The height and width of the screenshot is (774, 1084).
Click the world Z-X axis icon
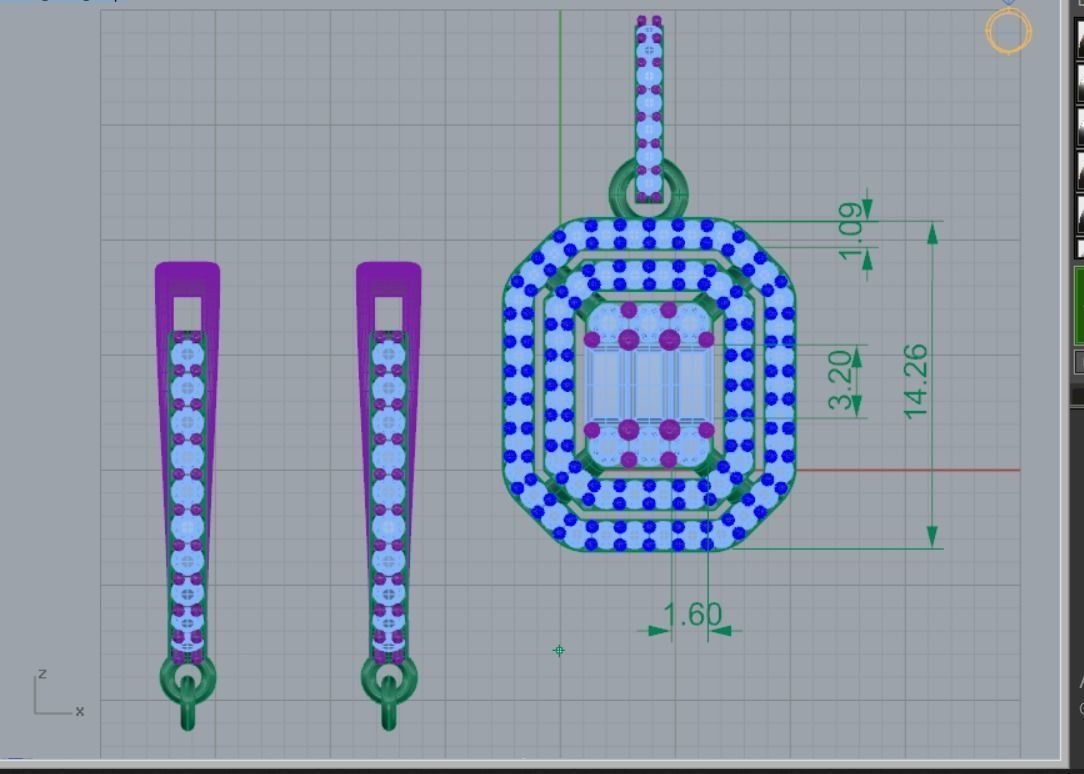pos(58,692)
